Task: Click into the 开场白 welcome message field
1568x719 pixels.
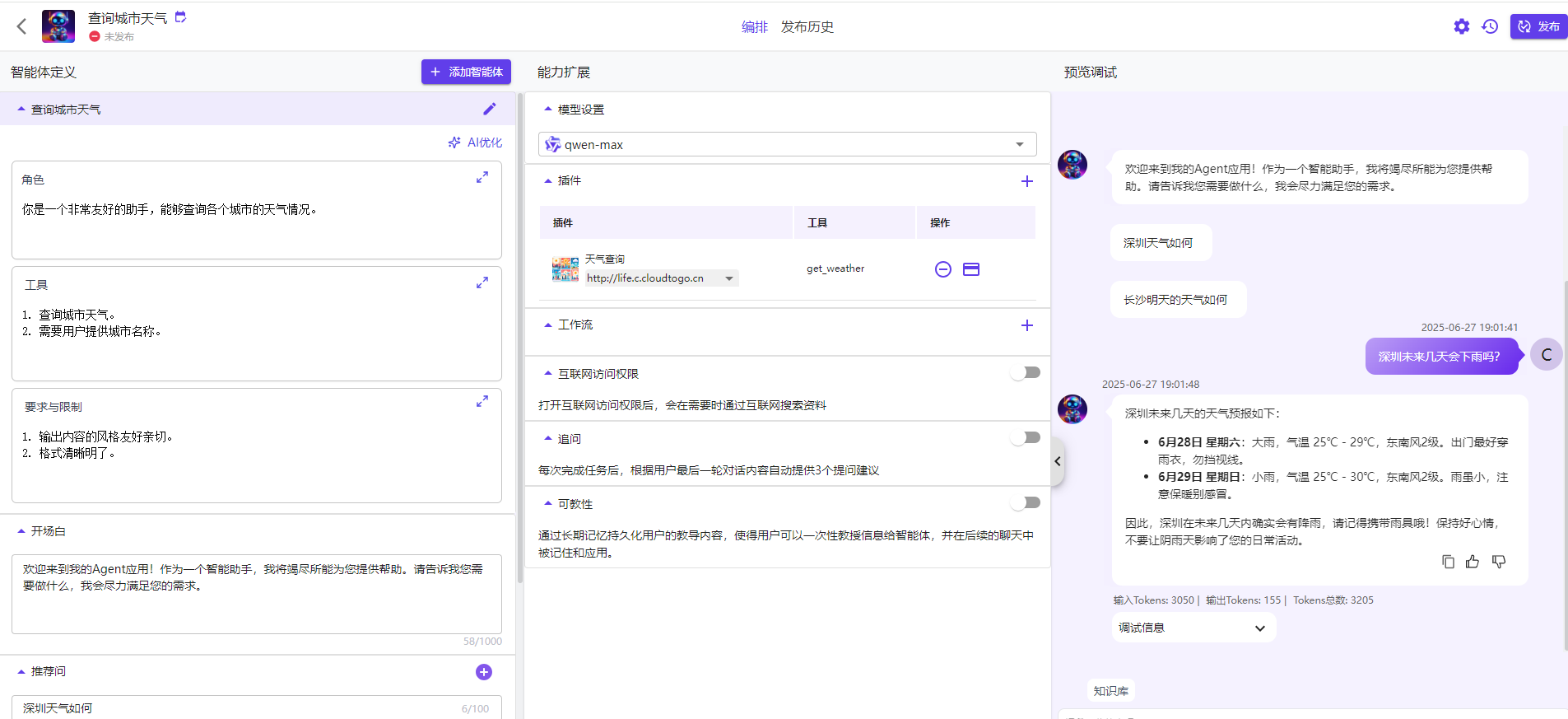Action: 256,594
